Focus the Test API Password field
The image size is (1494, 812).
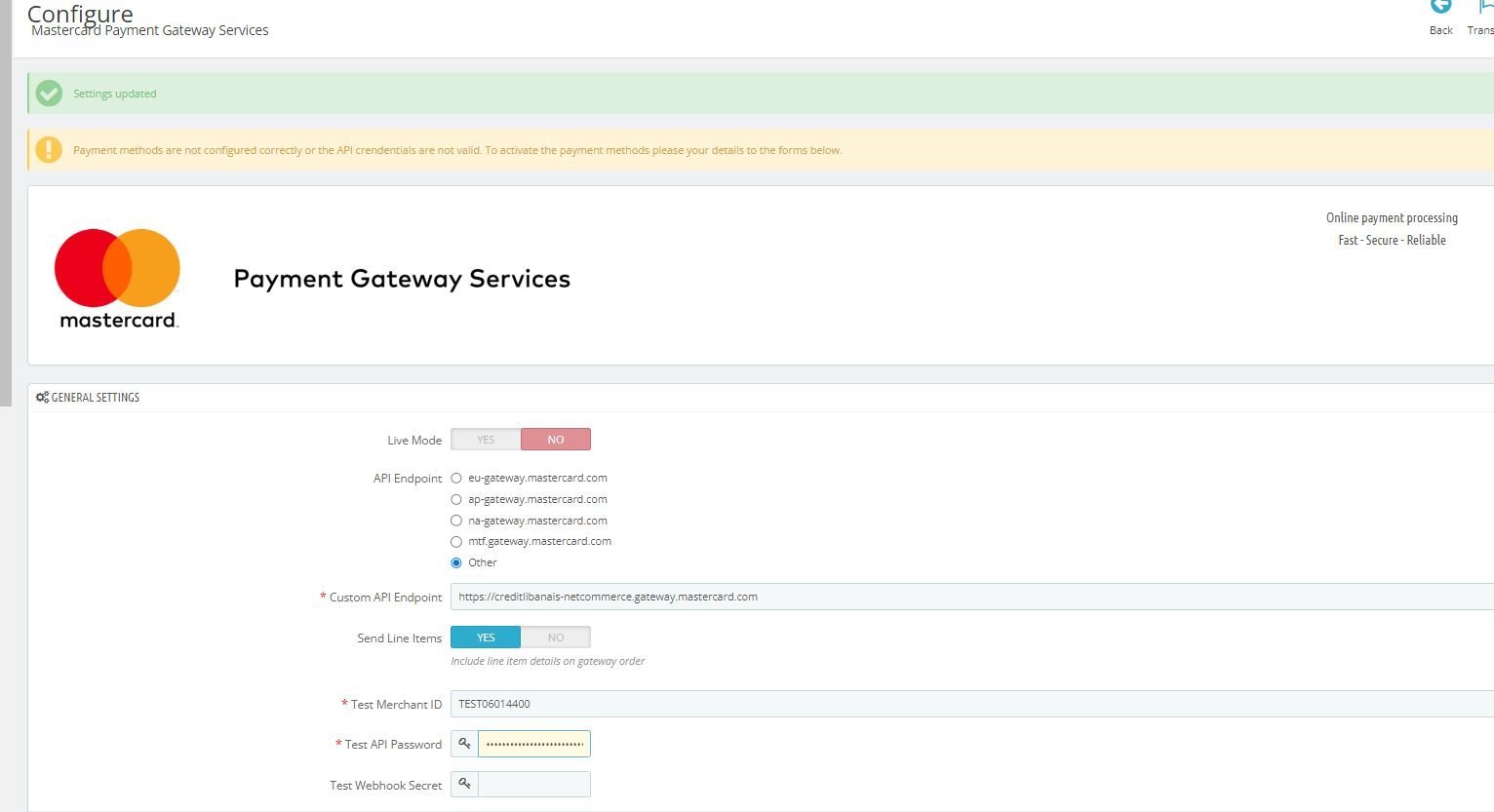tap(534, 744)
